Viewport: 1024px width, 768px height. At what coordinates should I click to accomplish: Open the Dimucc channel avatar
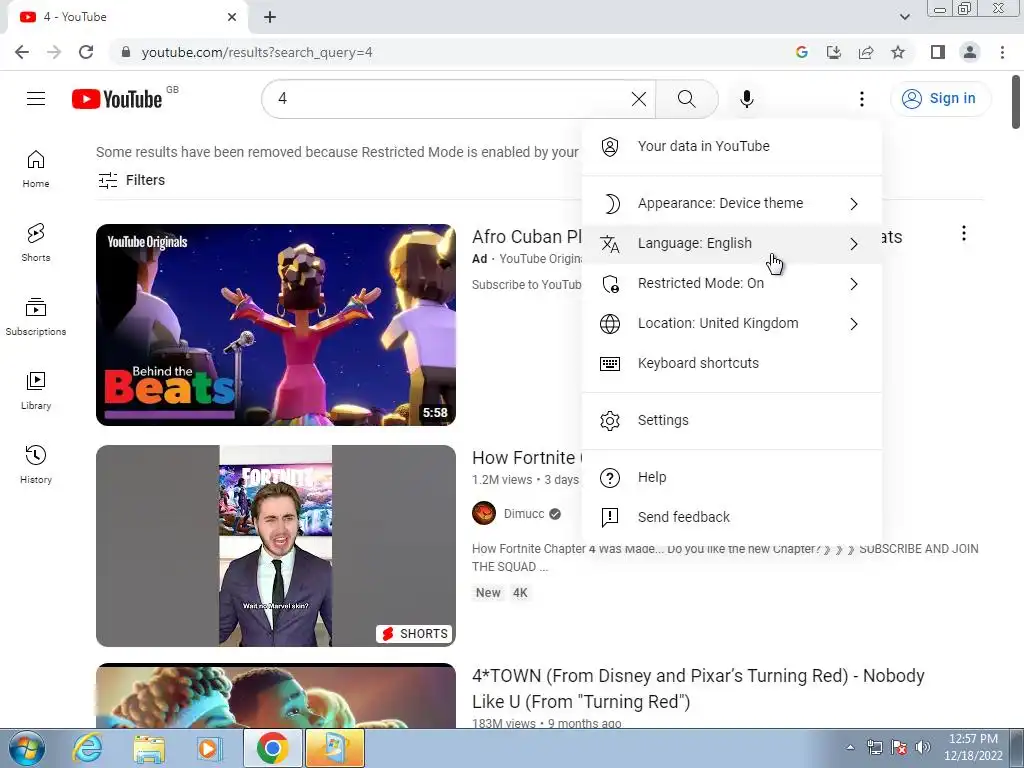click(x=484, y=513)
